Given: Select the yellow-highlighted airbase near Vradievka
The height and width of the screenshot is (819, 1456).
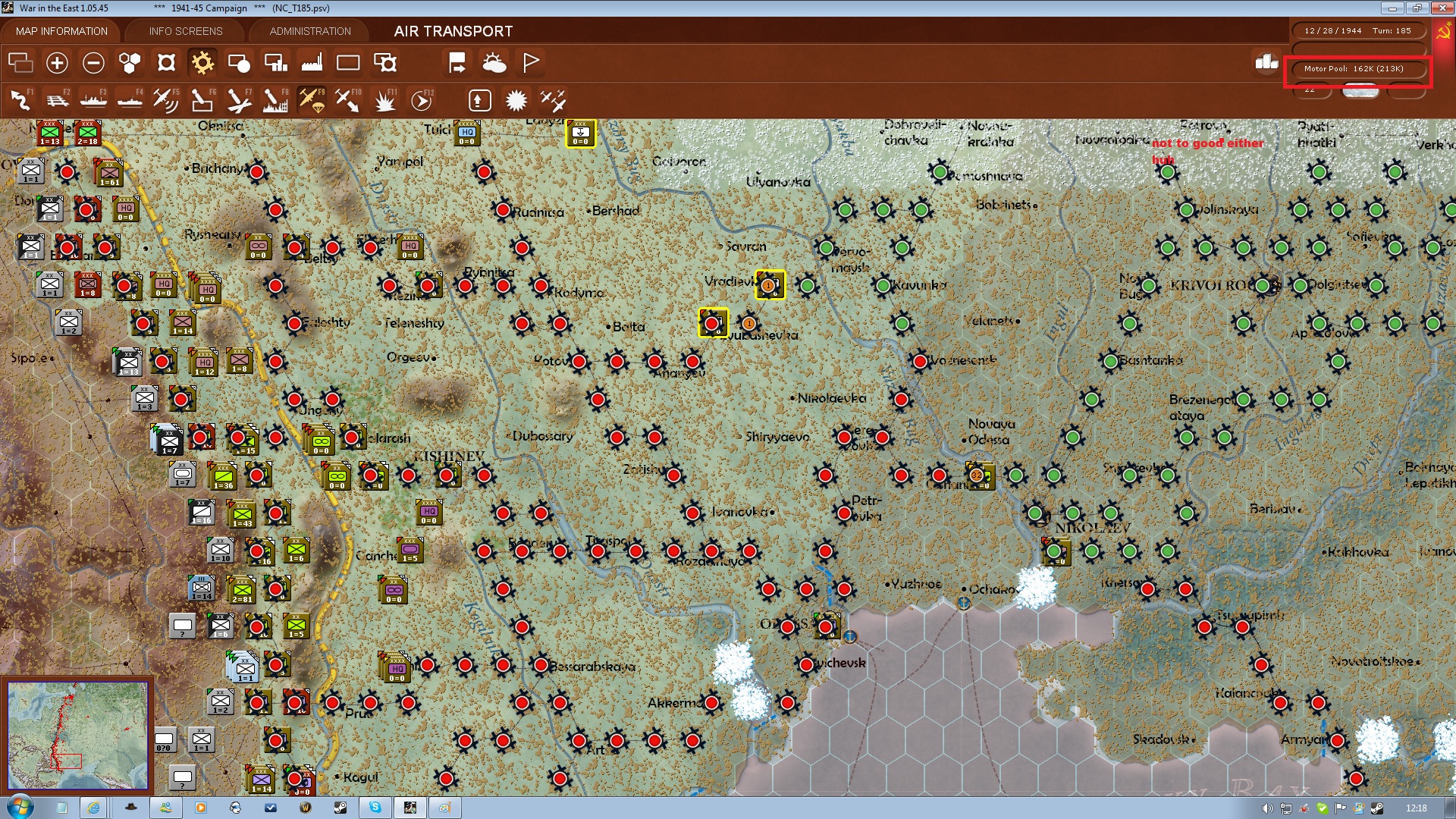Looking at the screenshot, I should (x=770, y=285).
